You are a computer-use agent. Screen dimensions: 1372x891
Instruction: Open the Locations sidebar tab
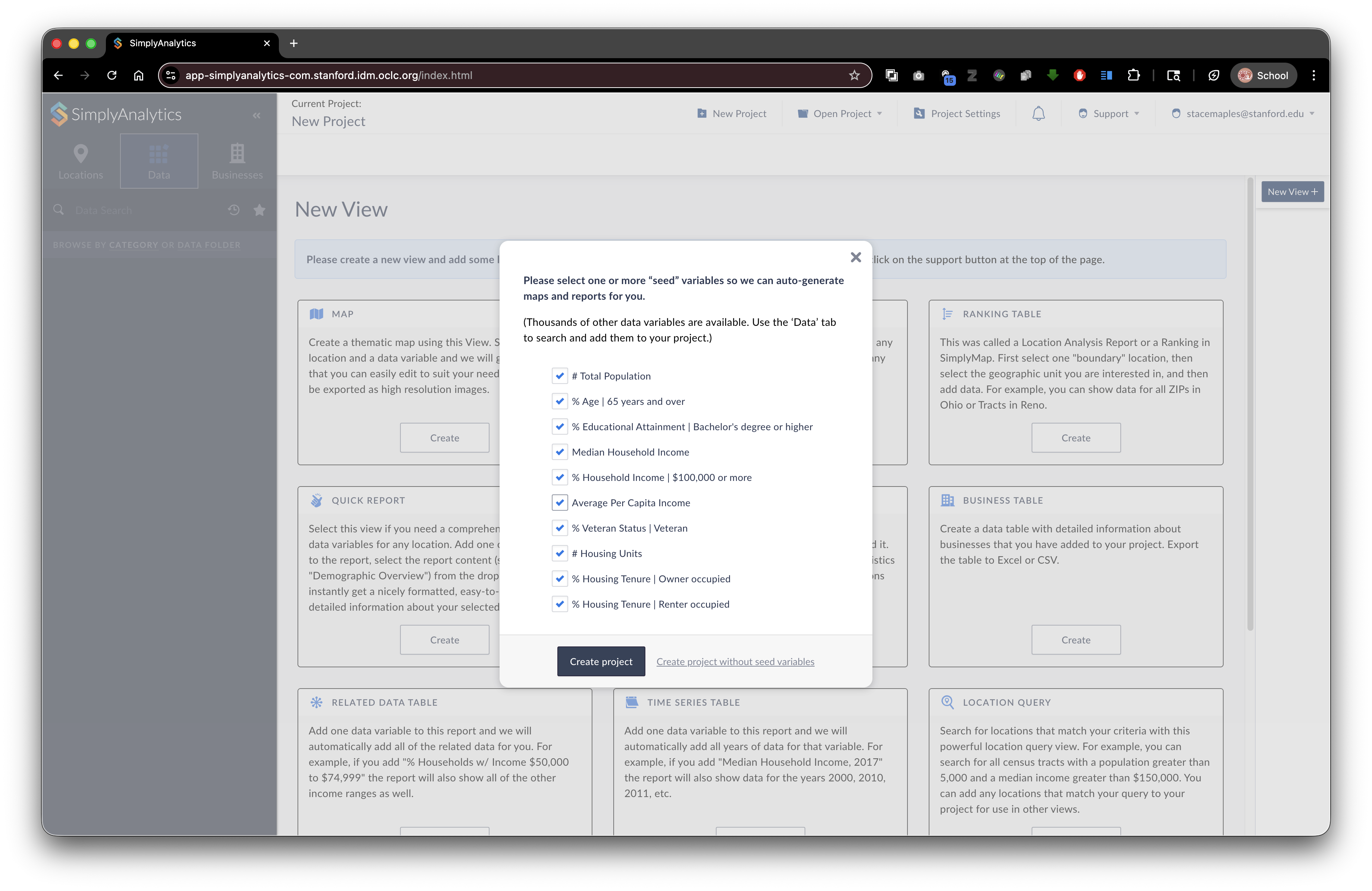coord(81,161)
